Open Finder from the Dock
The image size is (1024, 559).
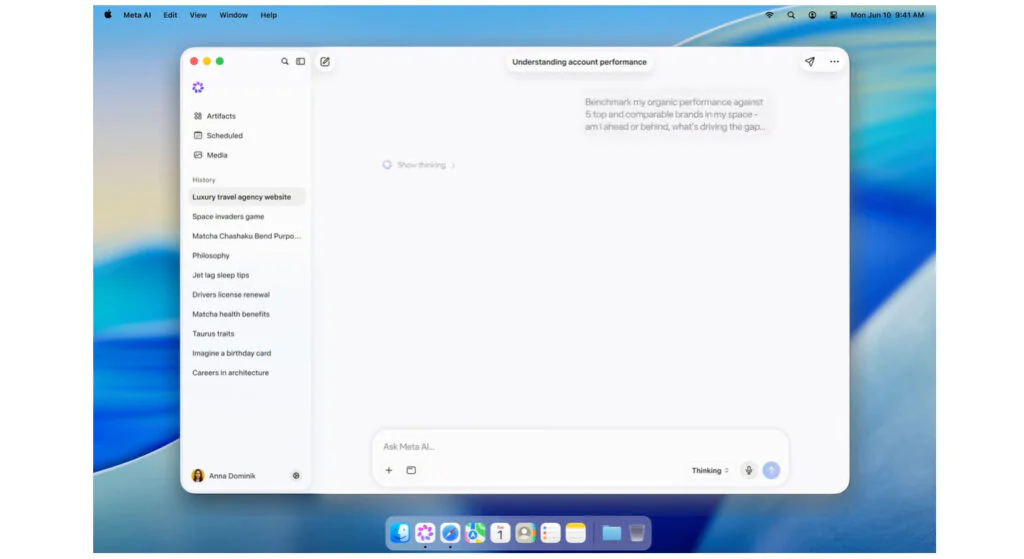click(x=400, y=533)
